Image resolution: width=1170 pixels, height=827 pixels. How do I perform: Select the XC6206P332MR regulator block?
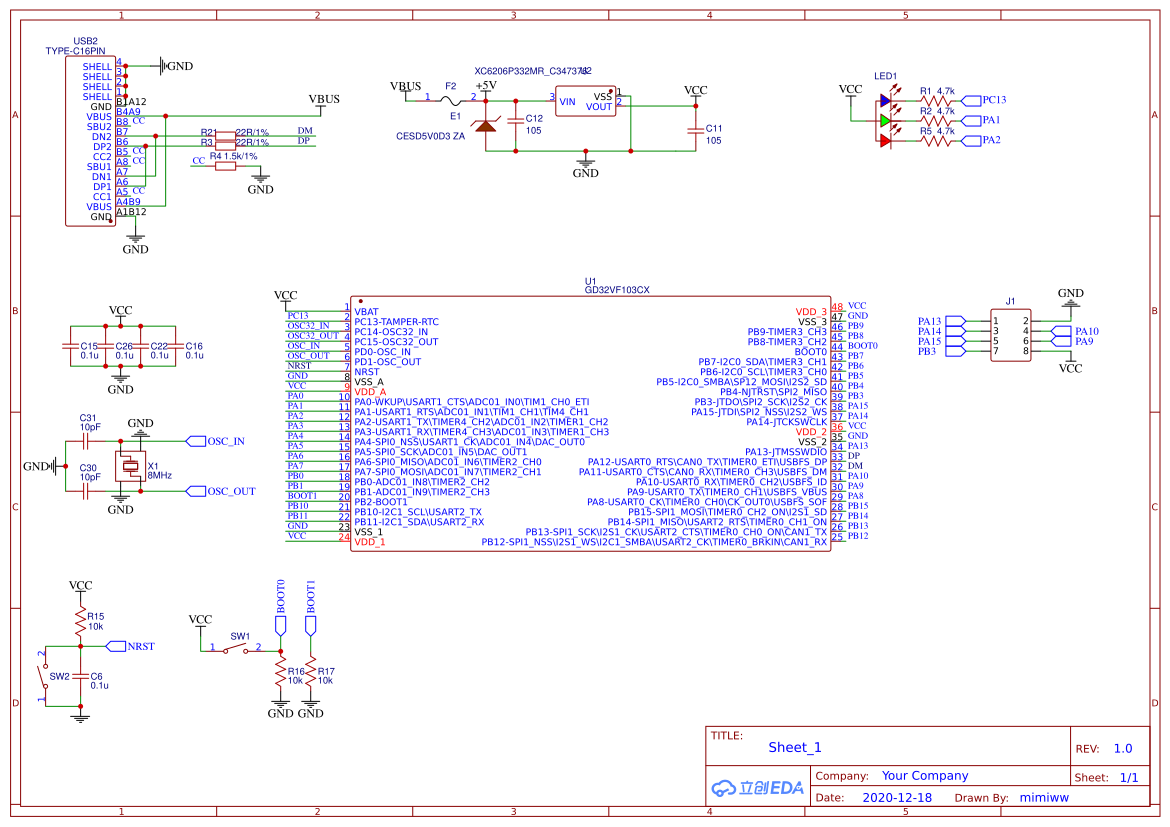[x=586, y=102]
